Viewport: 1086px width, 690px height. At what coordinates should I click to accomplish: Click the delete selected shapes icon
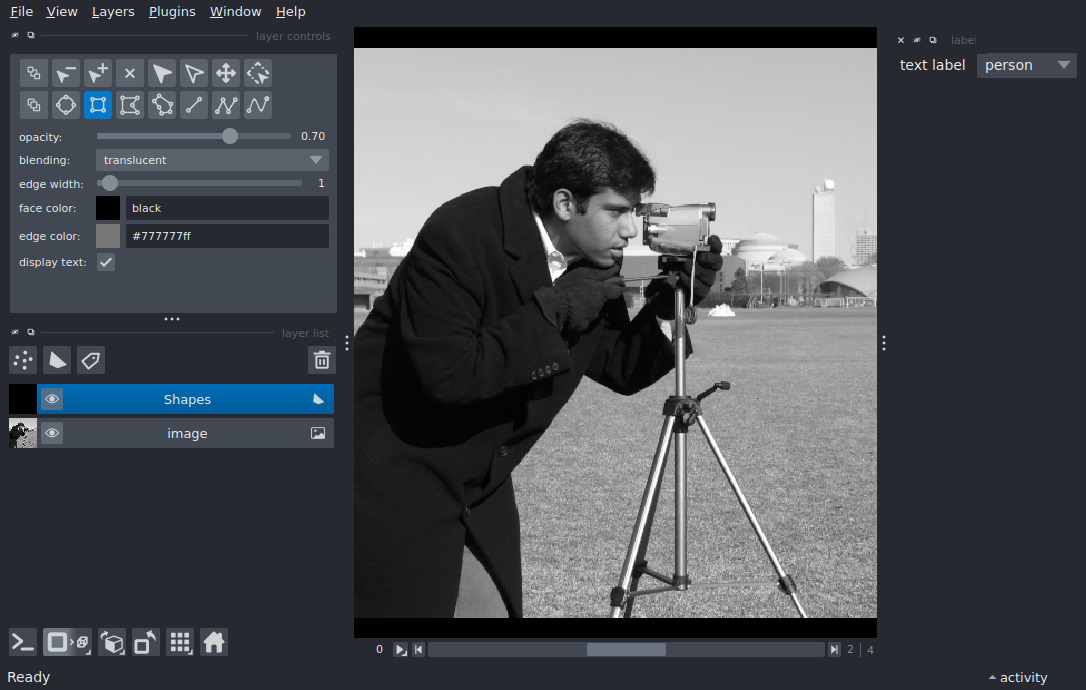coord(130,73)
